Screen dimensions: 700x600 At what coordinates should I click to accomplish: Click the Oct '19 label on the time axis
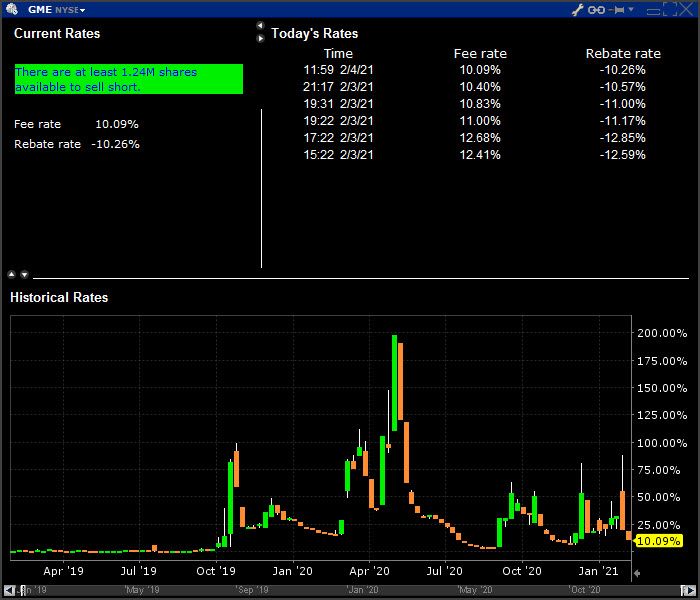[216, 571]
